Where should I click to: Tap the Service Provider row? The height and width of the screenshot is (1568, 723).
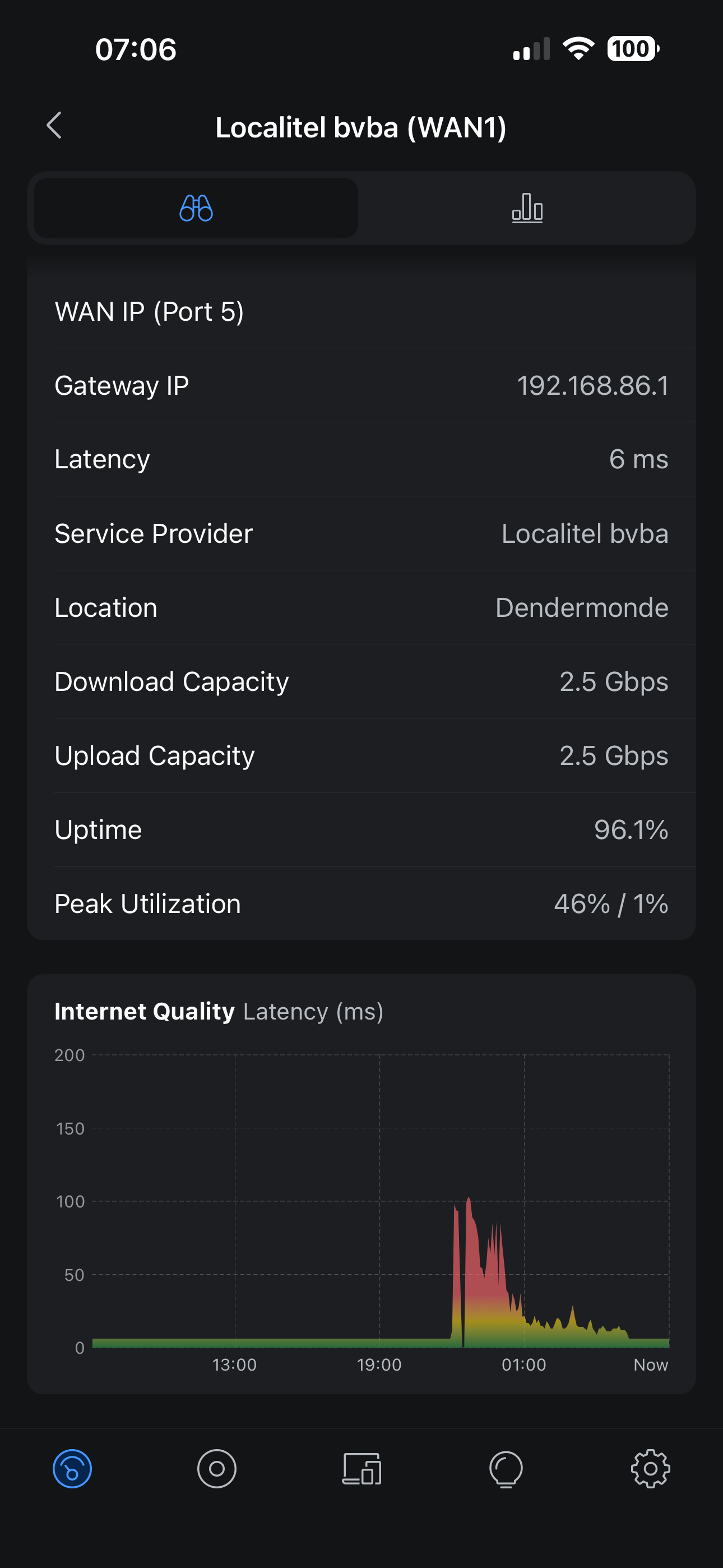pyautogui.click(x=361, y=534)
